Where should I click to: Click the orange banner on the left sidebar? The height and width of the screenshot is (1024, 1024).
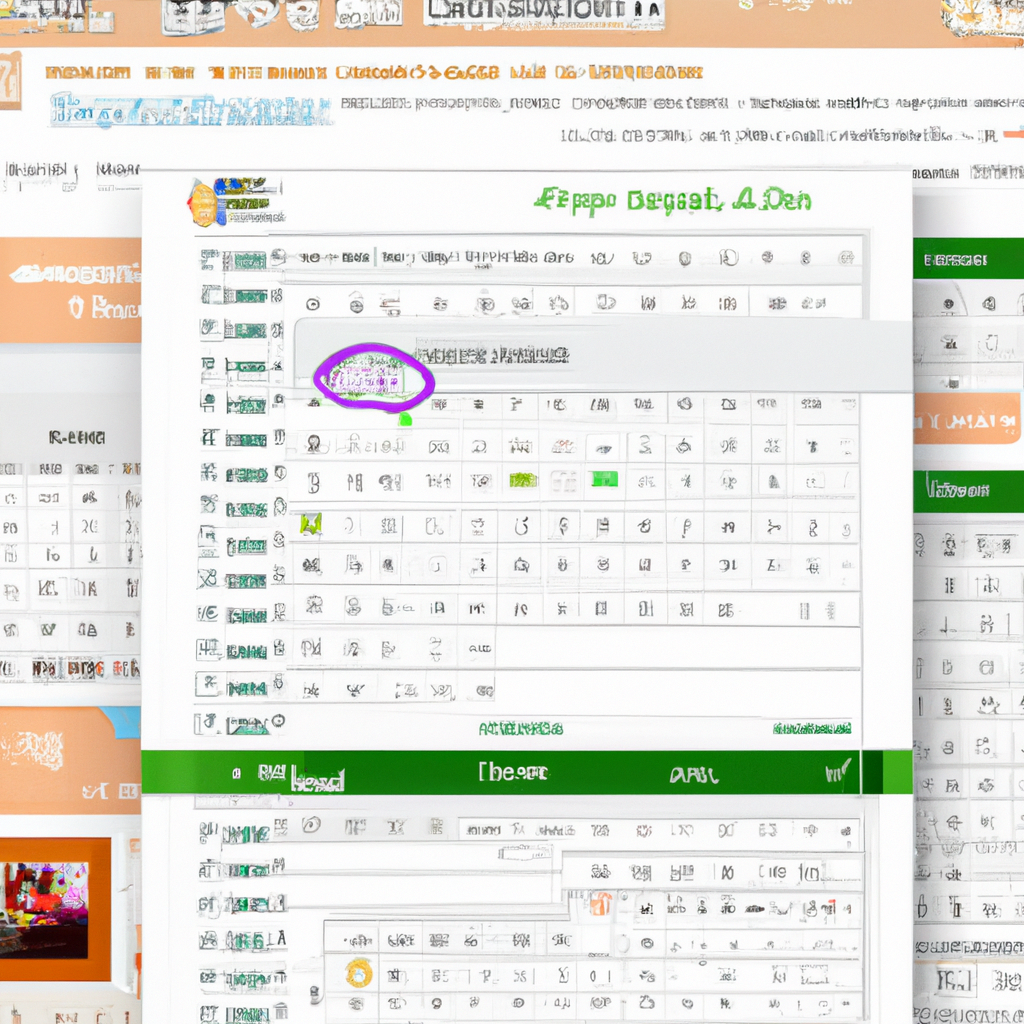(70, 290)
